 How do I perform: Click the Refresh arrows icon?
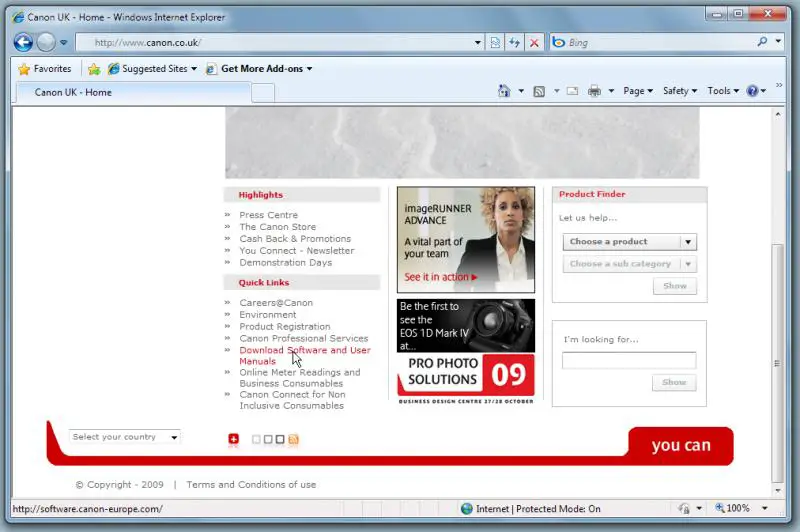click(x=514, y=43)
